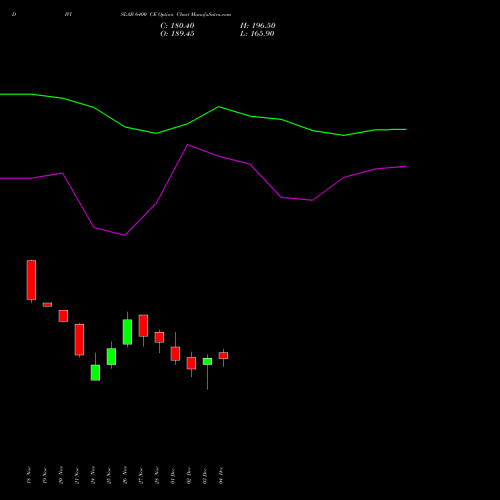Click the 6400 CE Option Chart title text
Screen dimensions: 500x500
[x=176, y=14]
